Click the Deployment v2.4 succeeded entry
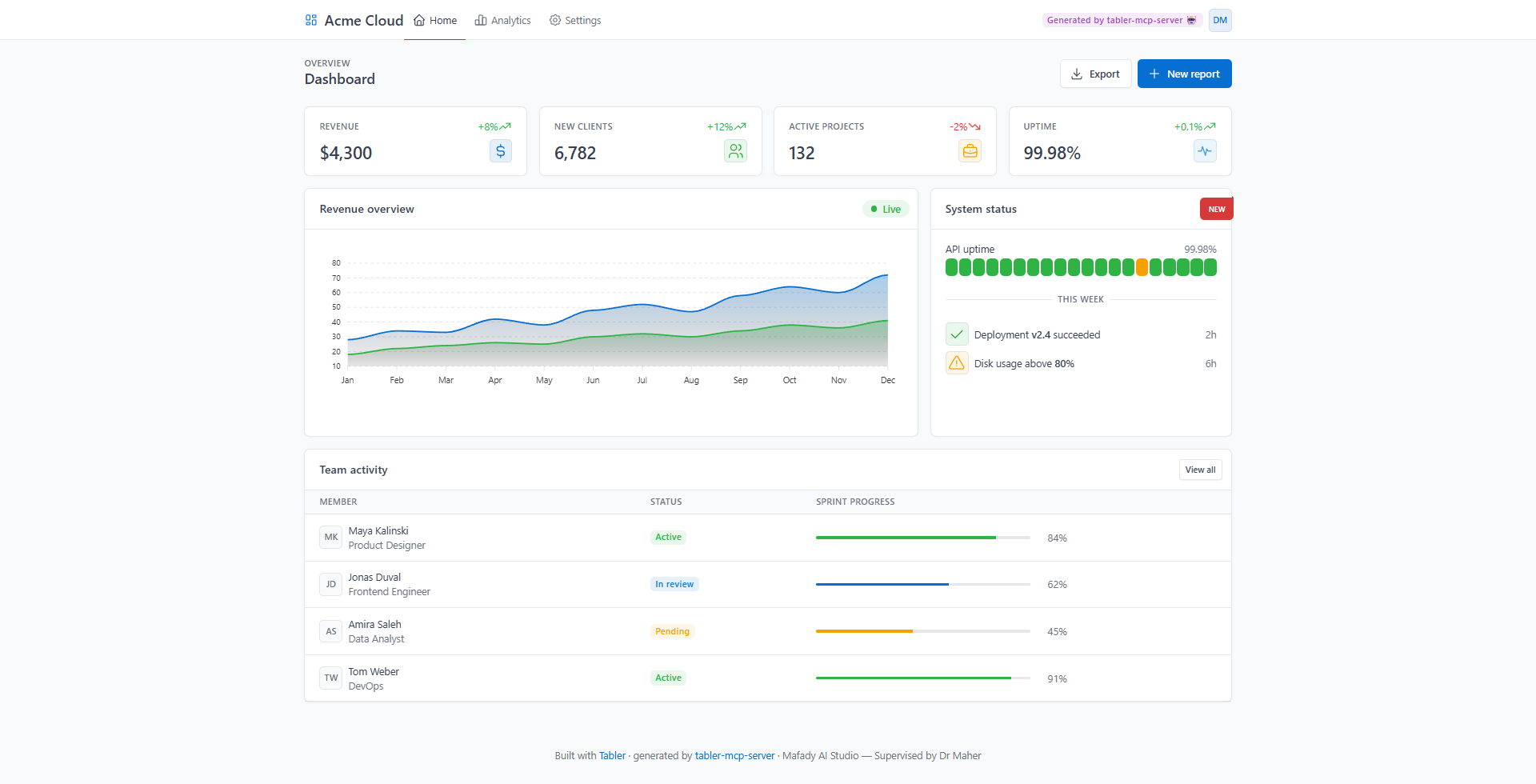1536x784 pixels. [x=1081, y=334]
